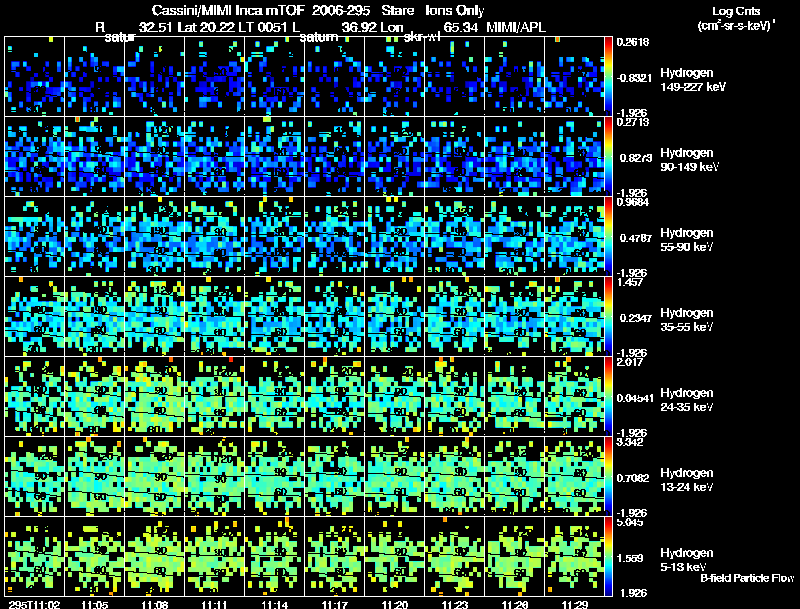Click the 1.559 color scale value
Image resolution: width=800 pixels, height=609 pixels.
(x=630, y=559)
